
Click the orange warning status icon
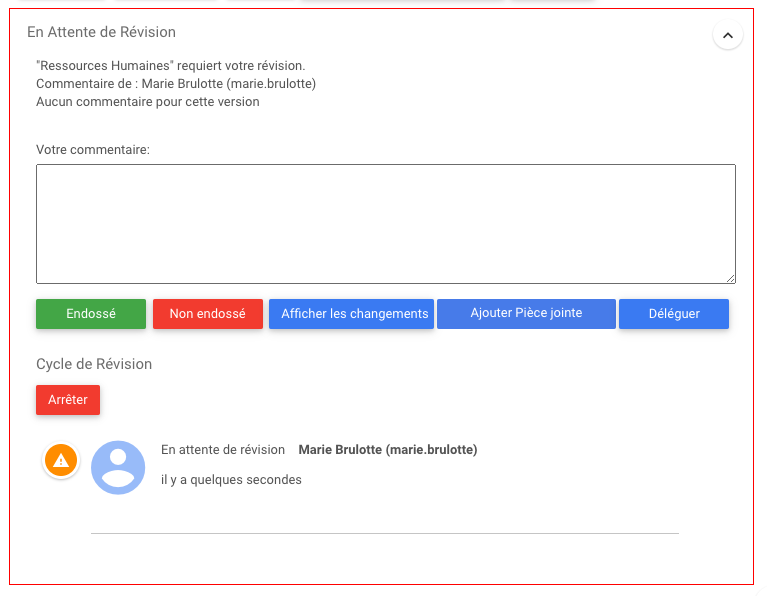pyautogui.click(x=61, y=460)
